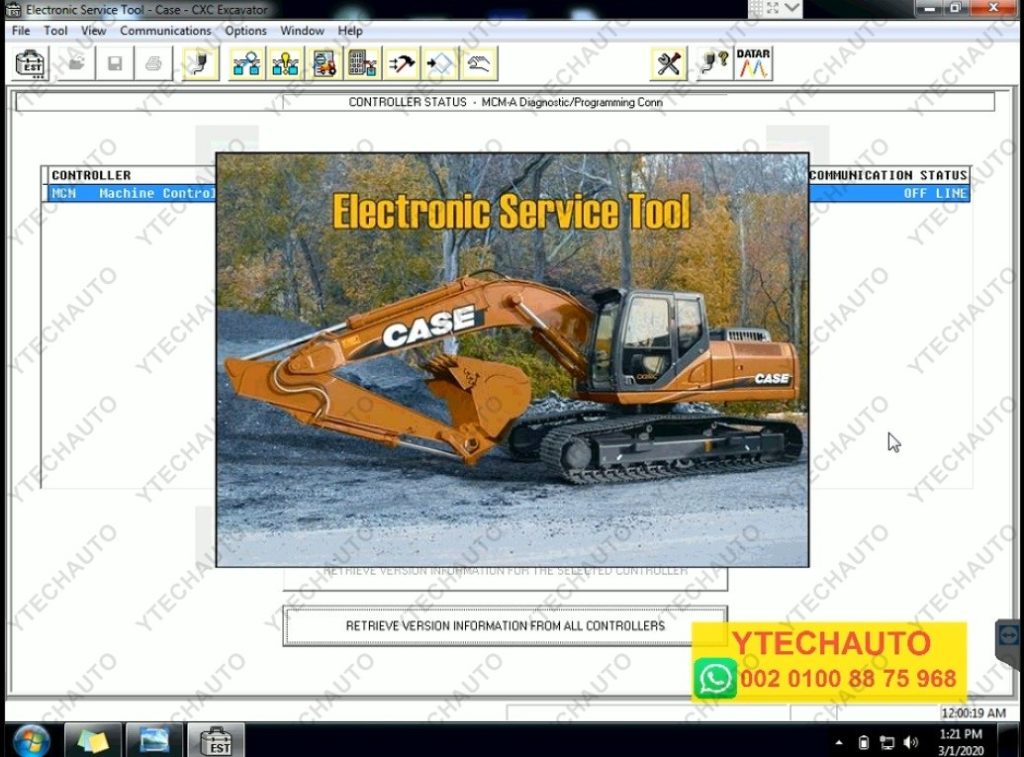Click the vehicle diagnostics toolbar icon
The image size is (1024, 757).
tap(324, 63)
